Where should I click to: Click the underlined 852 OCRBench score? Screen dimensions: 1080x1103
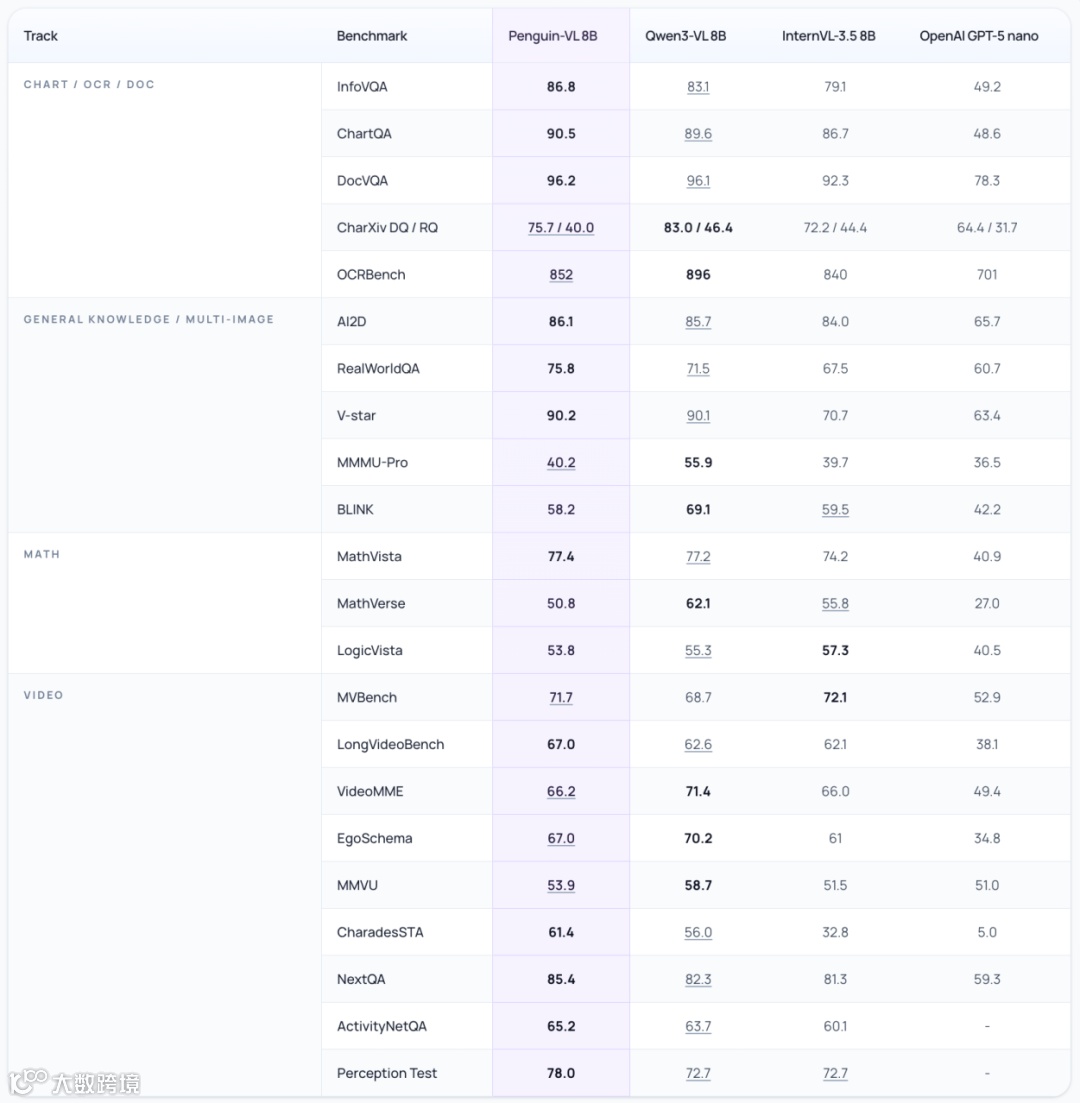pyautogui.click(x=561, y=275)
